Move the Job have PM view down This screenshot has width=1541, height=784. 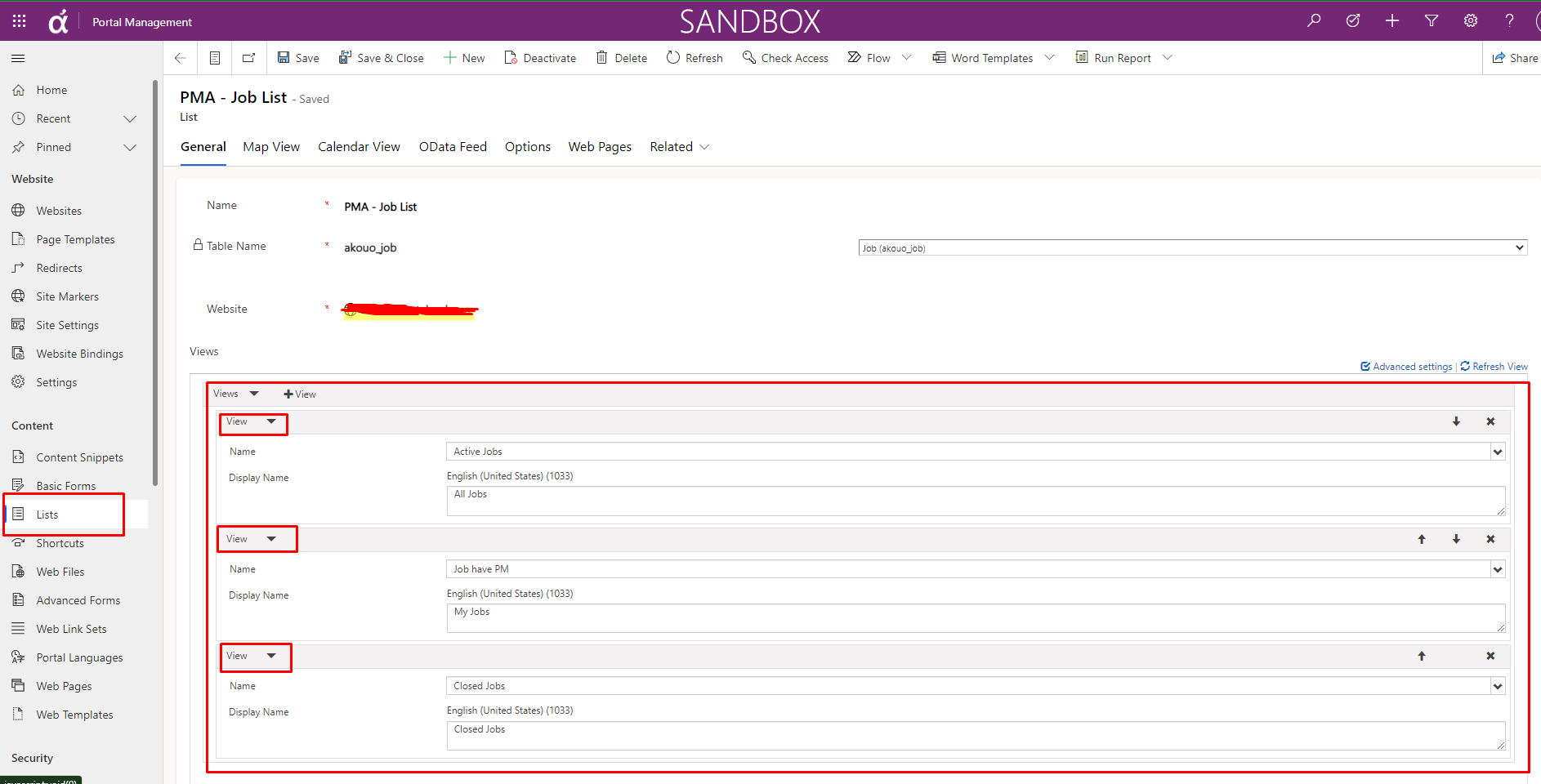[1456, 539]
